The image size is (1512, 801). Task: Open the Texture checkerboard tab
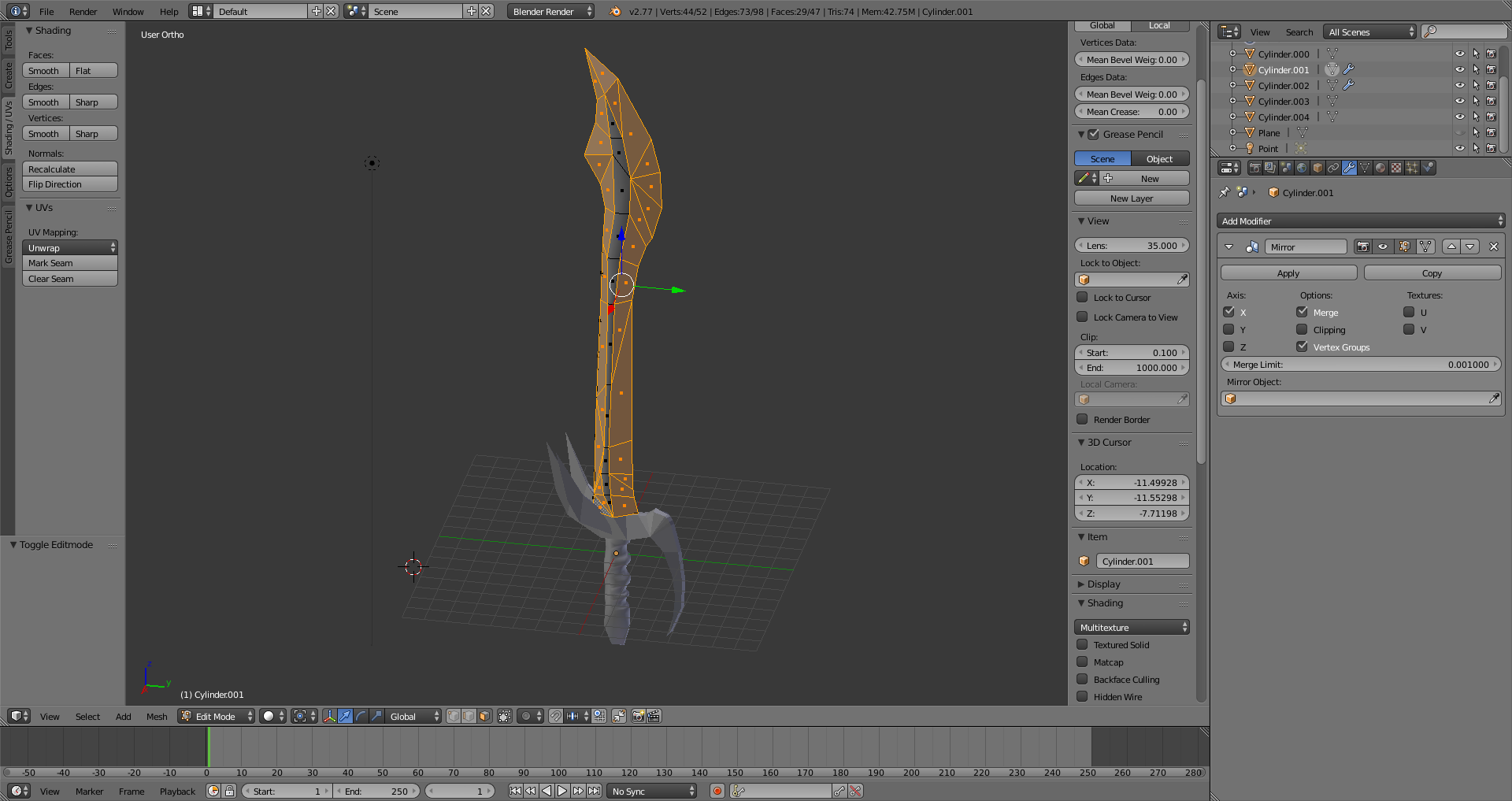point(1396,168)
